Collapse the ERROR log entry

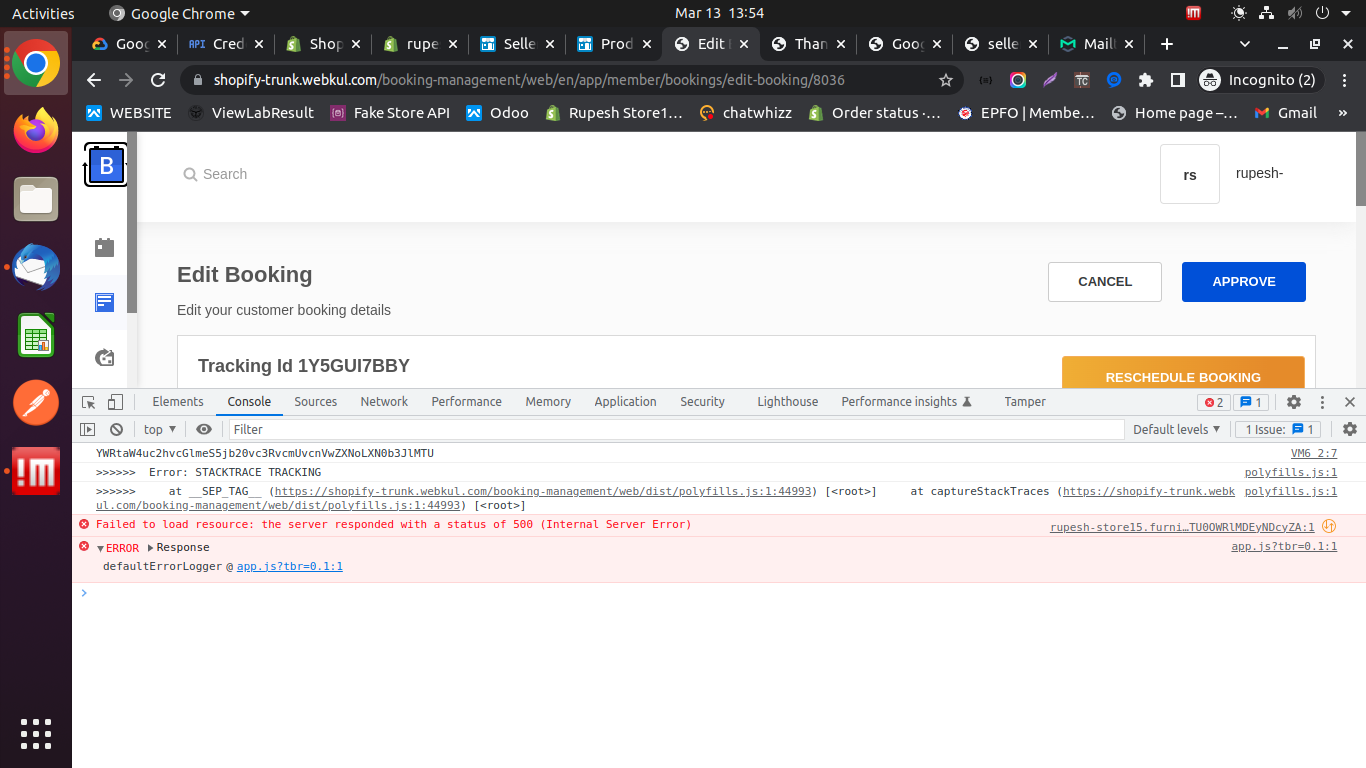pos(100,548)
